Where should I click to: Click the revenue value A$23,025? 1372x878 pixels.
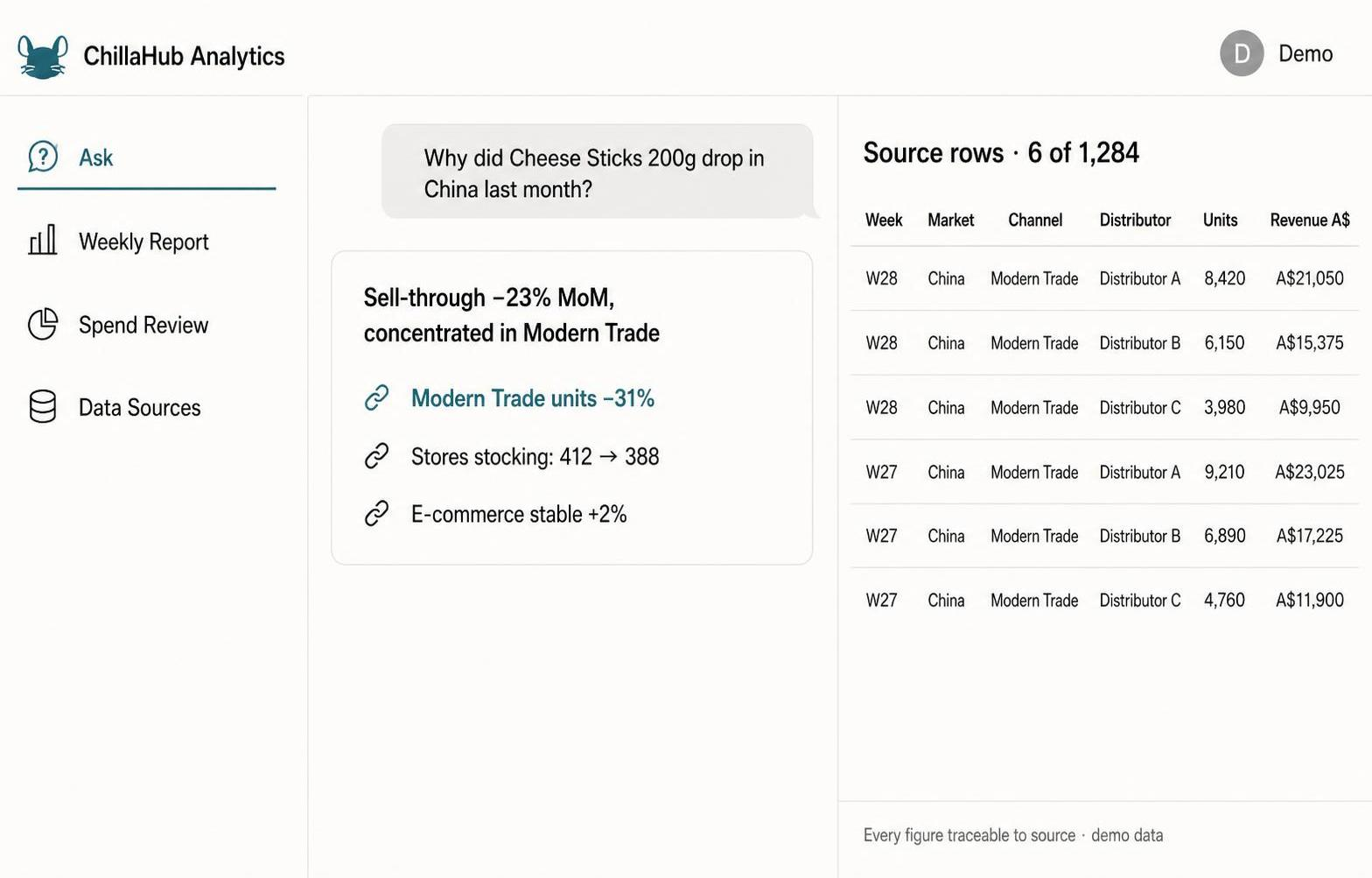click(1310, 473)
